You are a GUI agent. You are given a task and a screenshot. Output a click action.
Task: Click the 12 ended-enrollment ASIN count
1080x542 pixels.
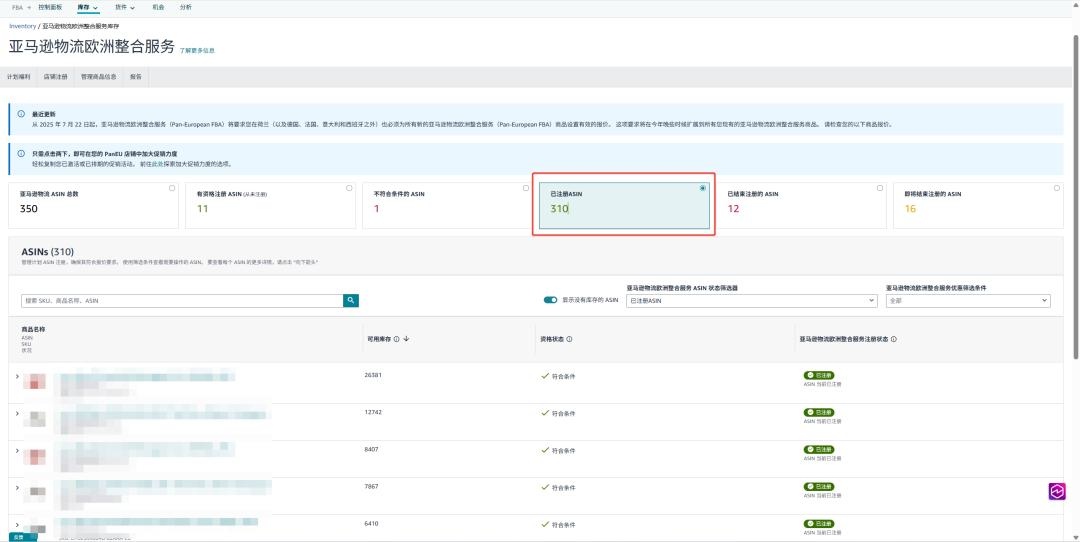pos(733,209)
